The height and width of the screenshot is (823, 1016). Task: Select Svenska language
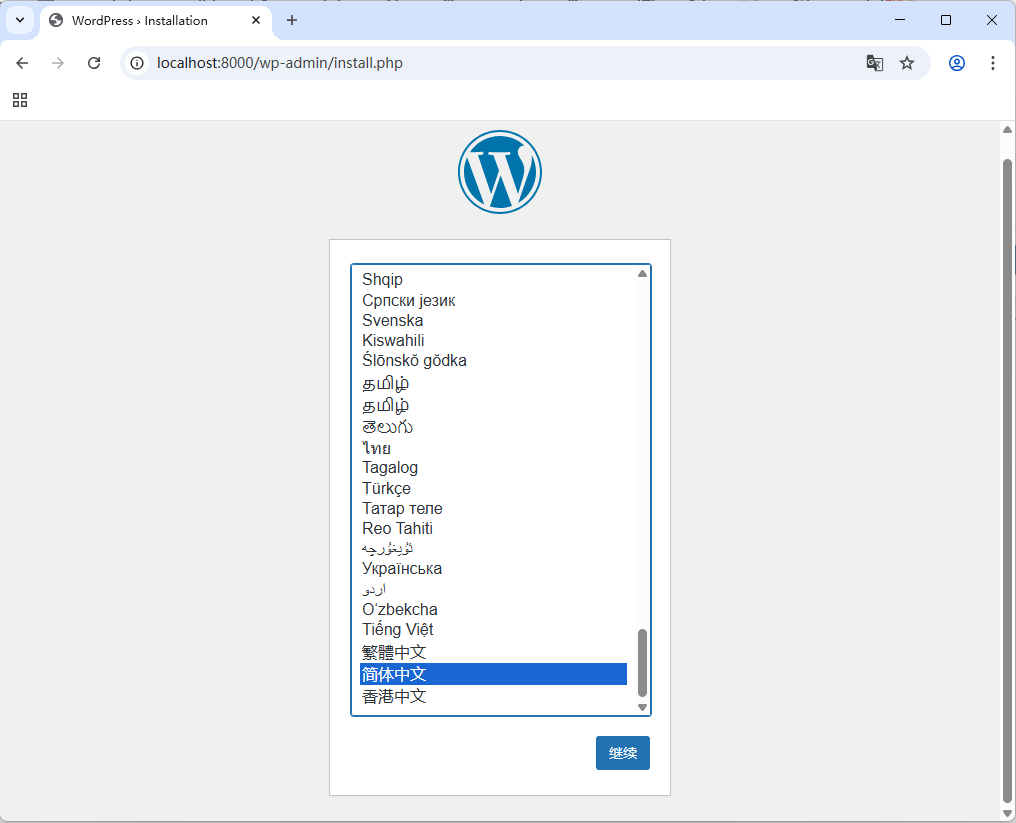493,320
